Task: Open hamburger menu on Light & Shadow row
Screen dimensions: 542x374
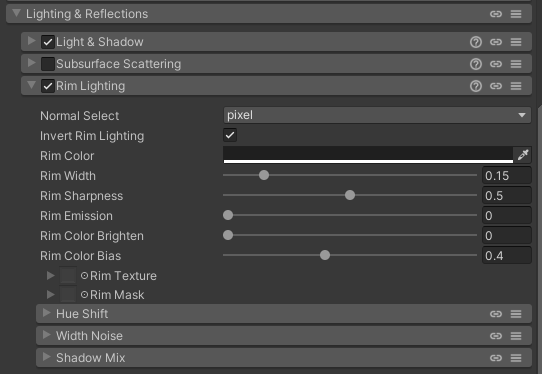Action: click(516, 42)
